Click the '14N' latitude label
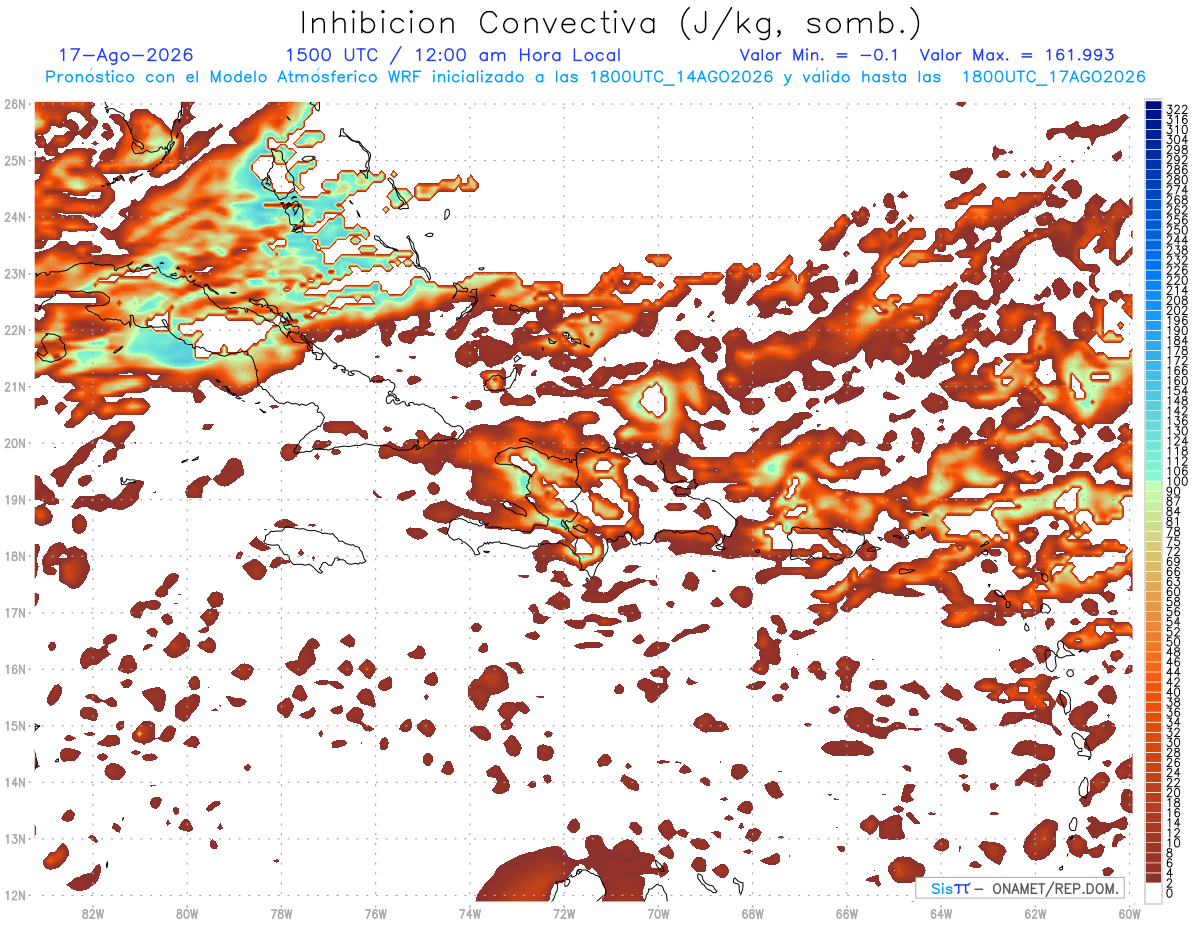This screenshot has width=1200, height=927. [14, 782]
